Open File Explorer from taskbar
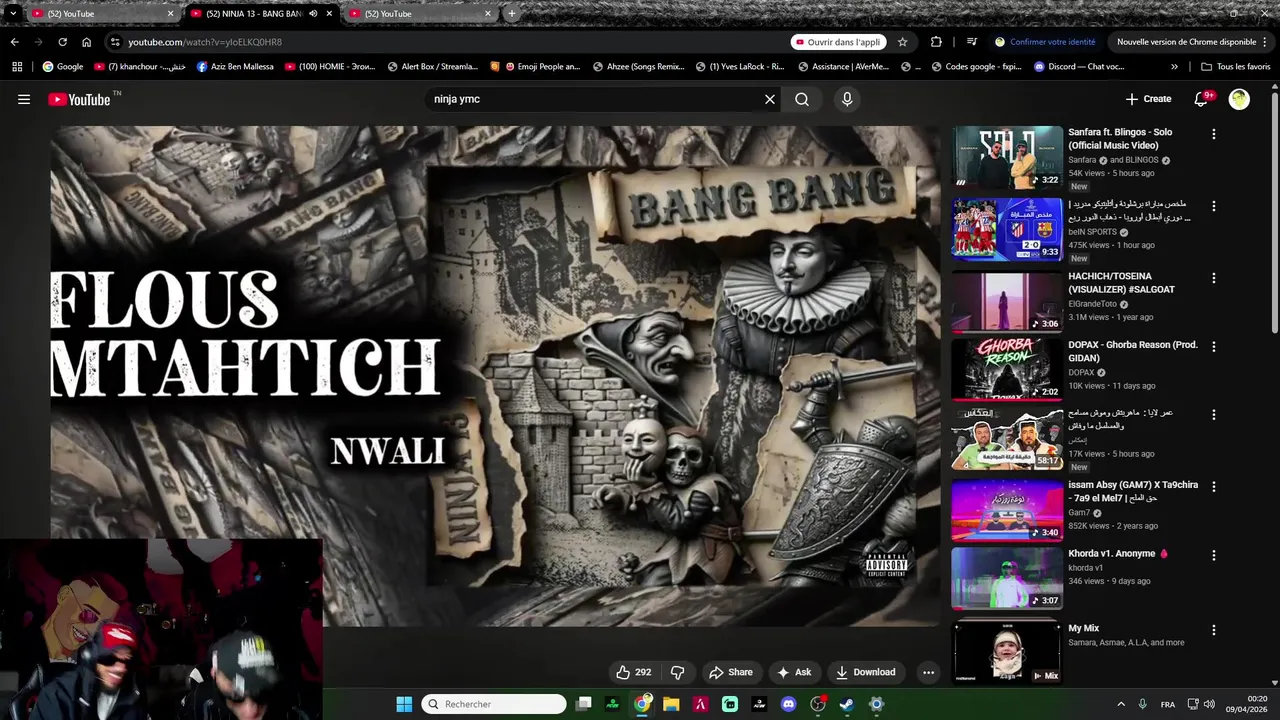This screenshot has height=720, width=1280. (671, 704)
